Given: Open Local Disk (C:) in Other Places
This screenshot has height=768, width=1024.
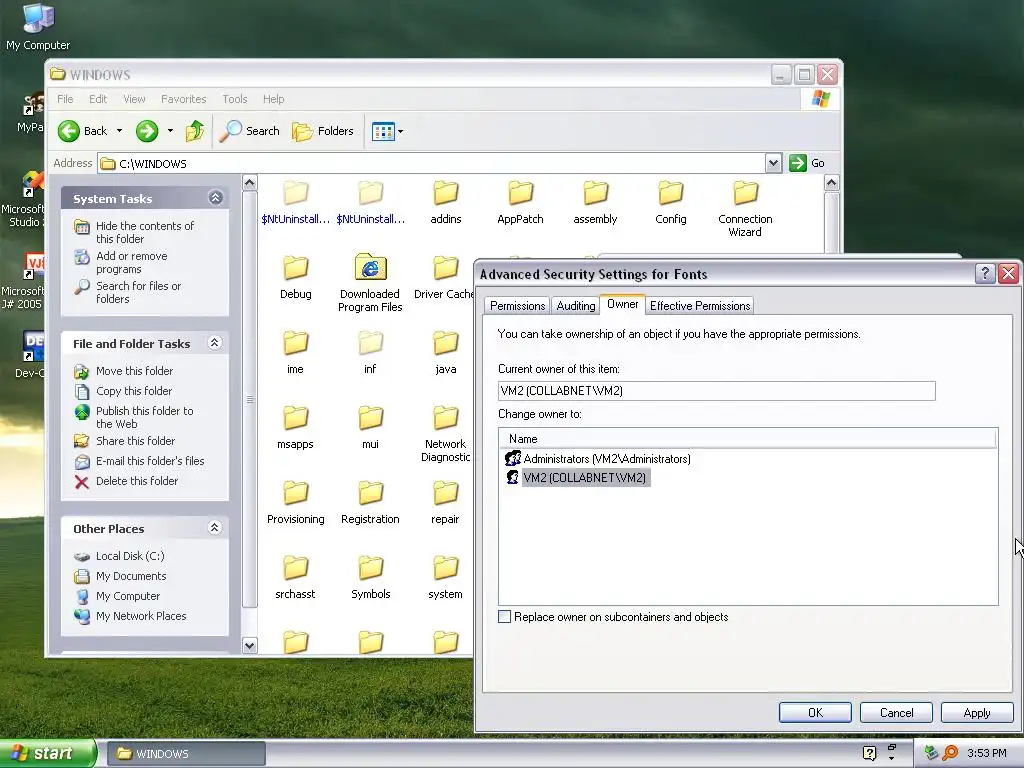Looking at the screenshot, I should click(130, 556).
